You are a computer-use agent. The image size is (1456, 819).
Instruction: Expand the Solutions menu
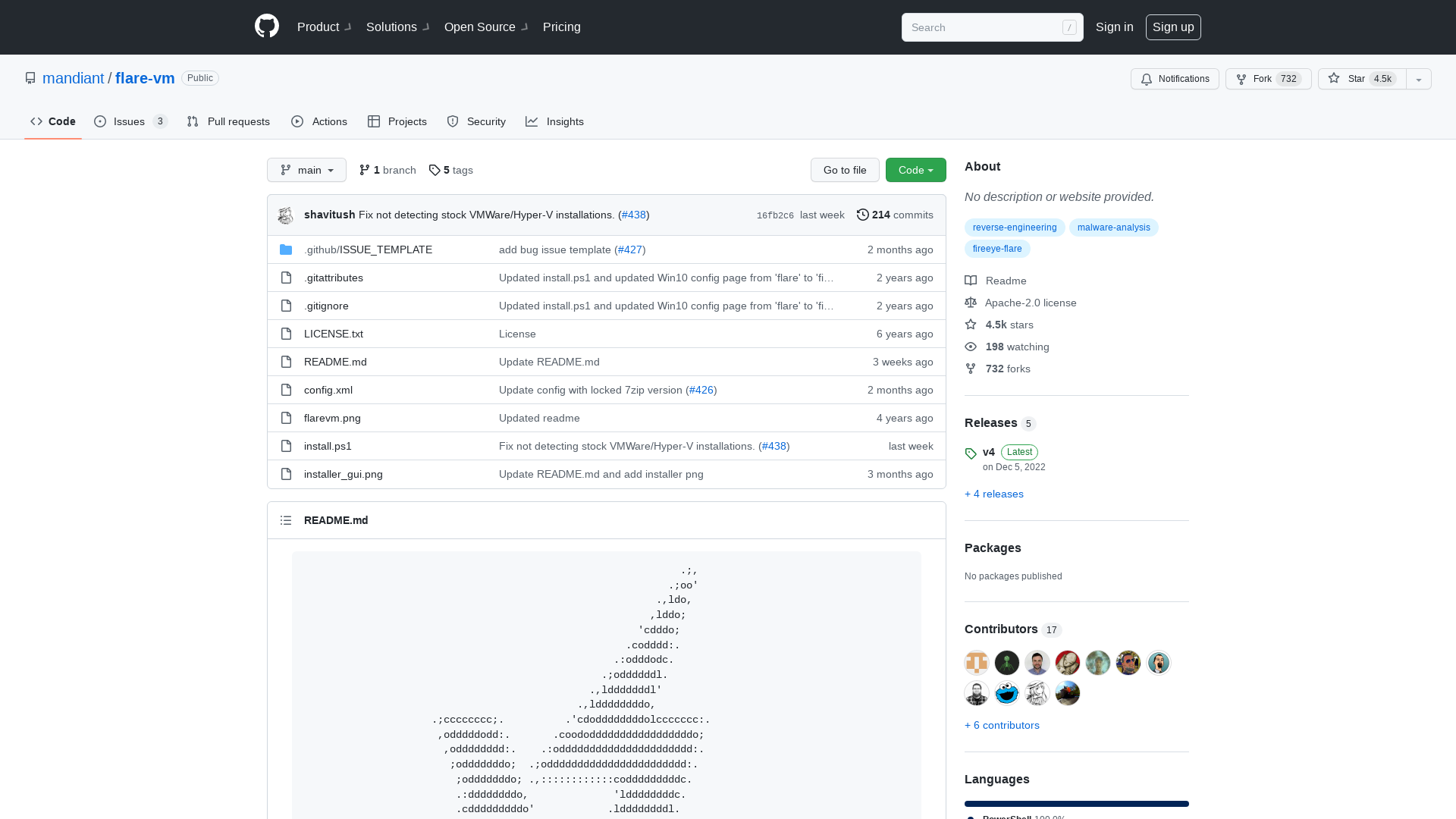[398, 27]
